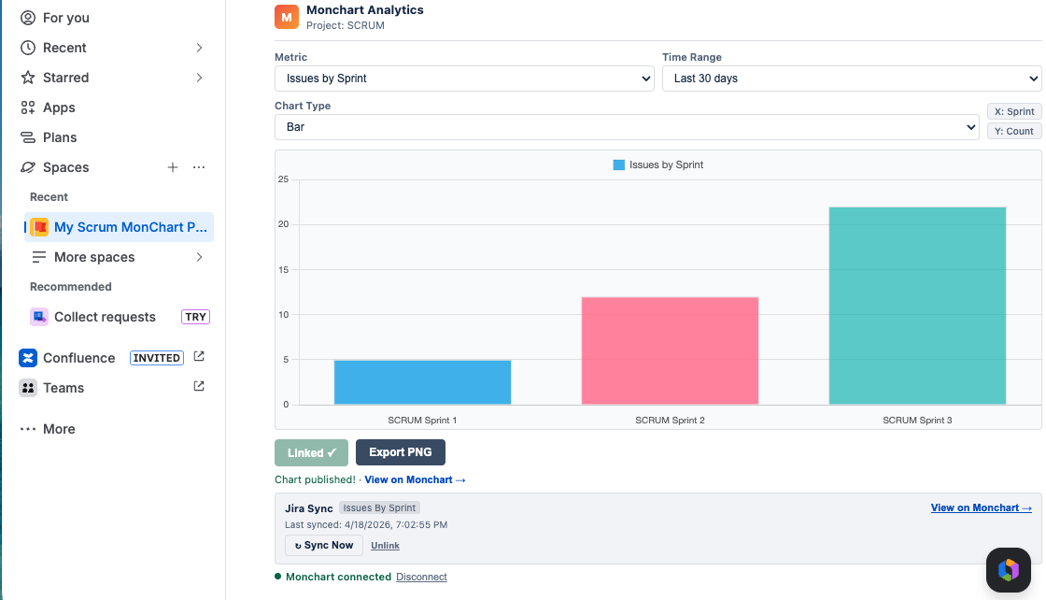Click the Last synced timestamp text

[366, 525]
